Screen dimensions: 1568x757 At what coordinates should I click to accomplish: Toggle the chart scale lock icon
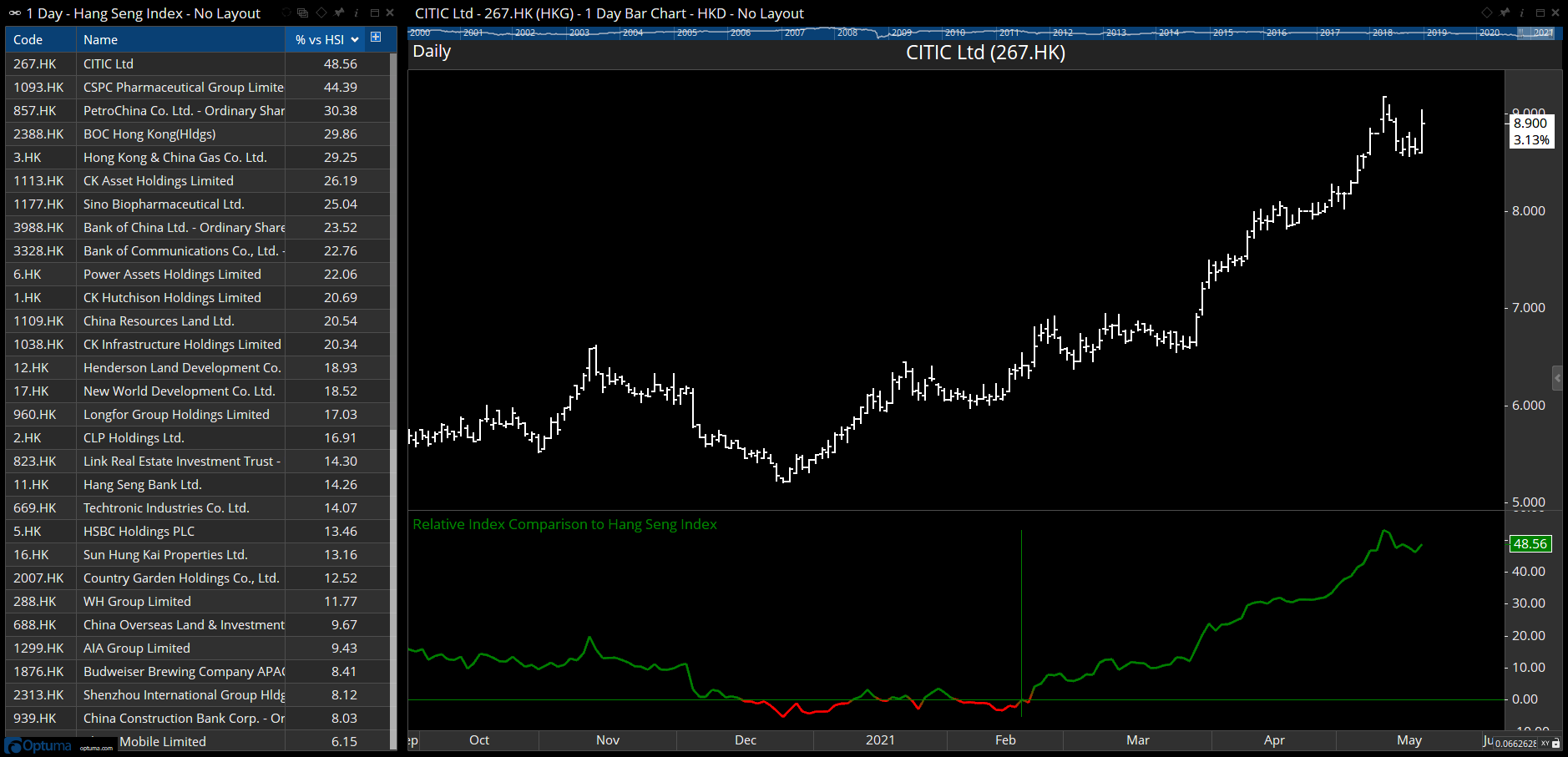tap(1556, 743)
